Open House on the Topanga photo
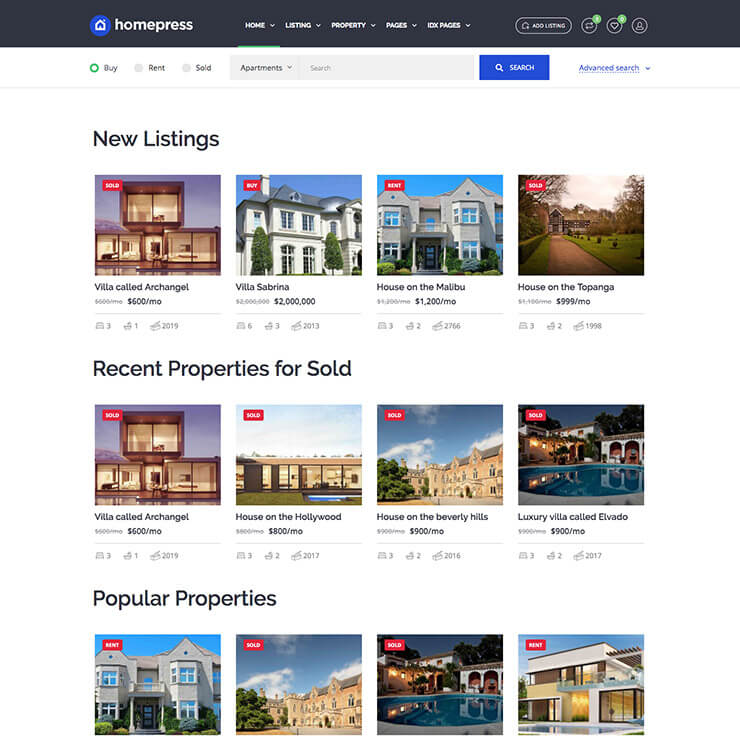This screenshot has width=740, height=740. [581, 225]
